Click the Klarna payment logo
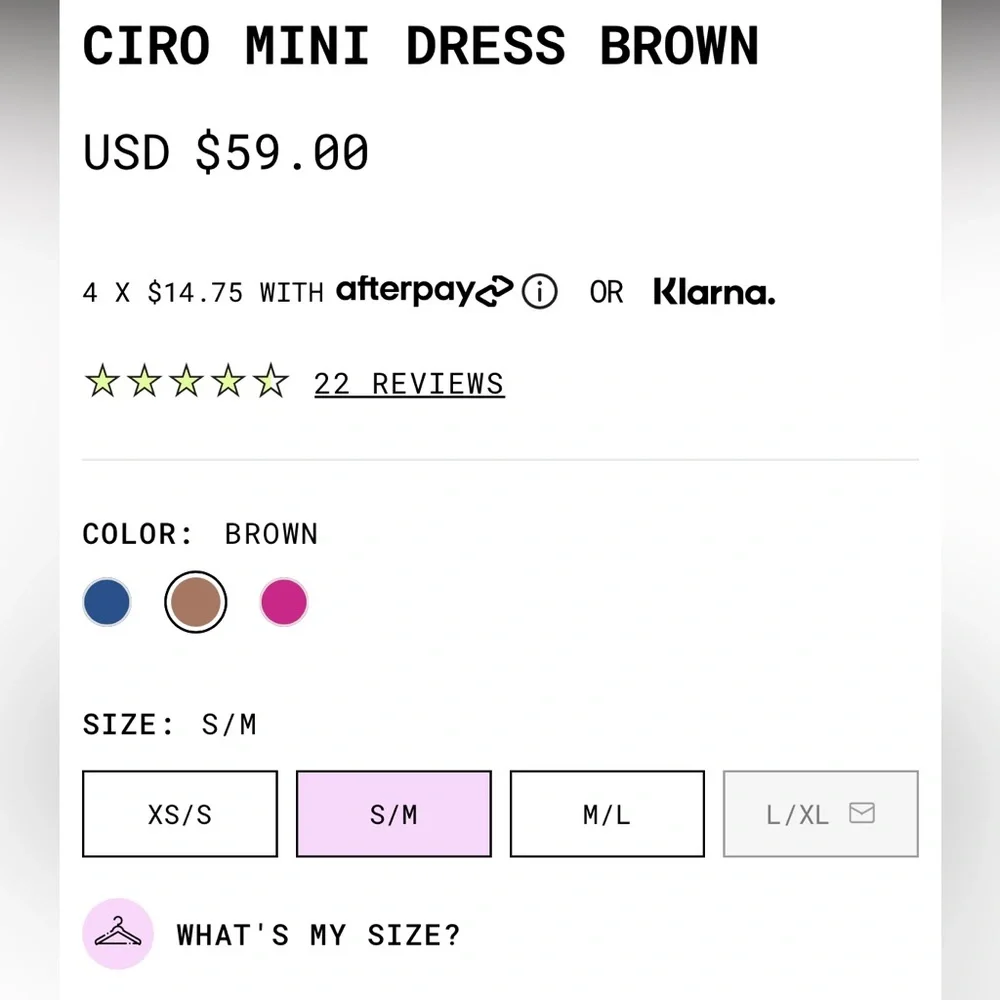The image size is (1000, 1000). coord(713,292)
